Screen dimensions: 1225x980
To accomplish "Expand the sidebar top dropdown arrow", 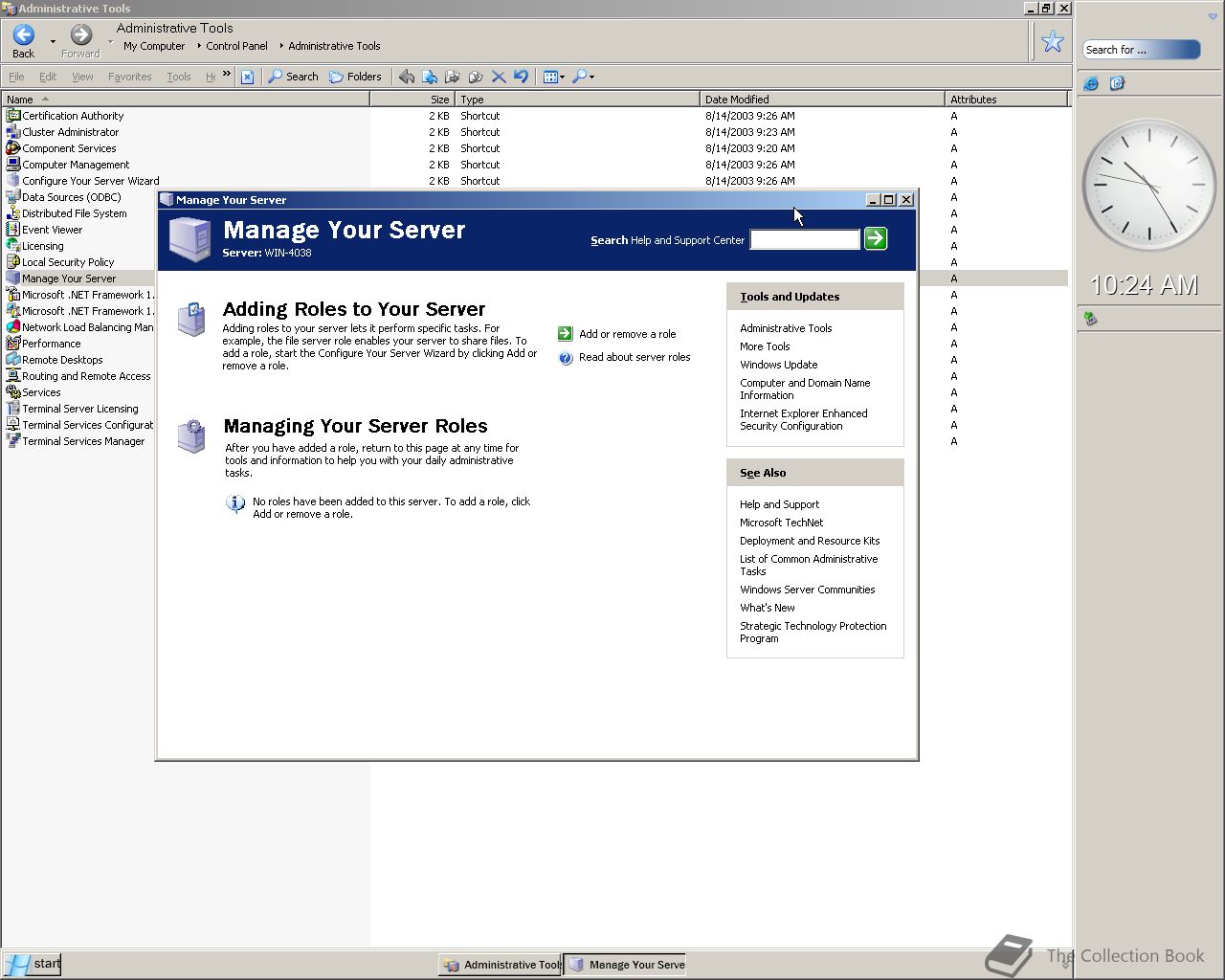I will [1213, 17].
